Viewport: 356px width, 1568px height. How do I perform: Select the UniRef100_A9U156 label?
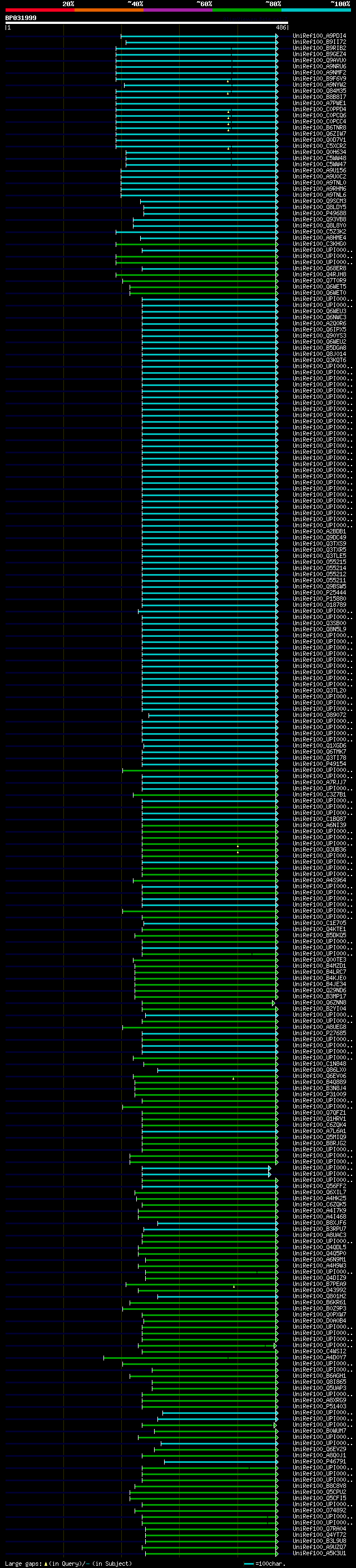[319, 170]
